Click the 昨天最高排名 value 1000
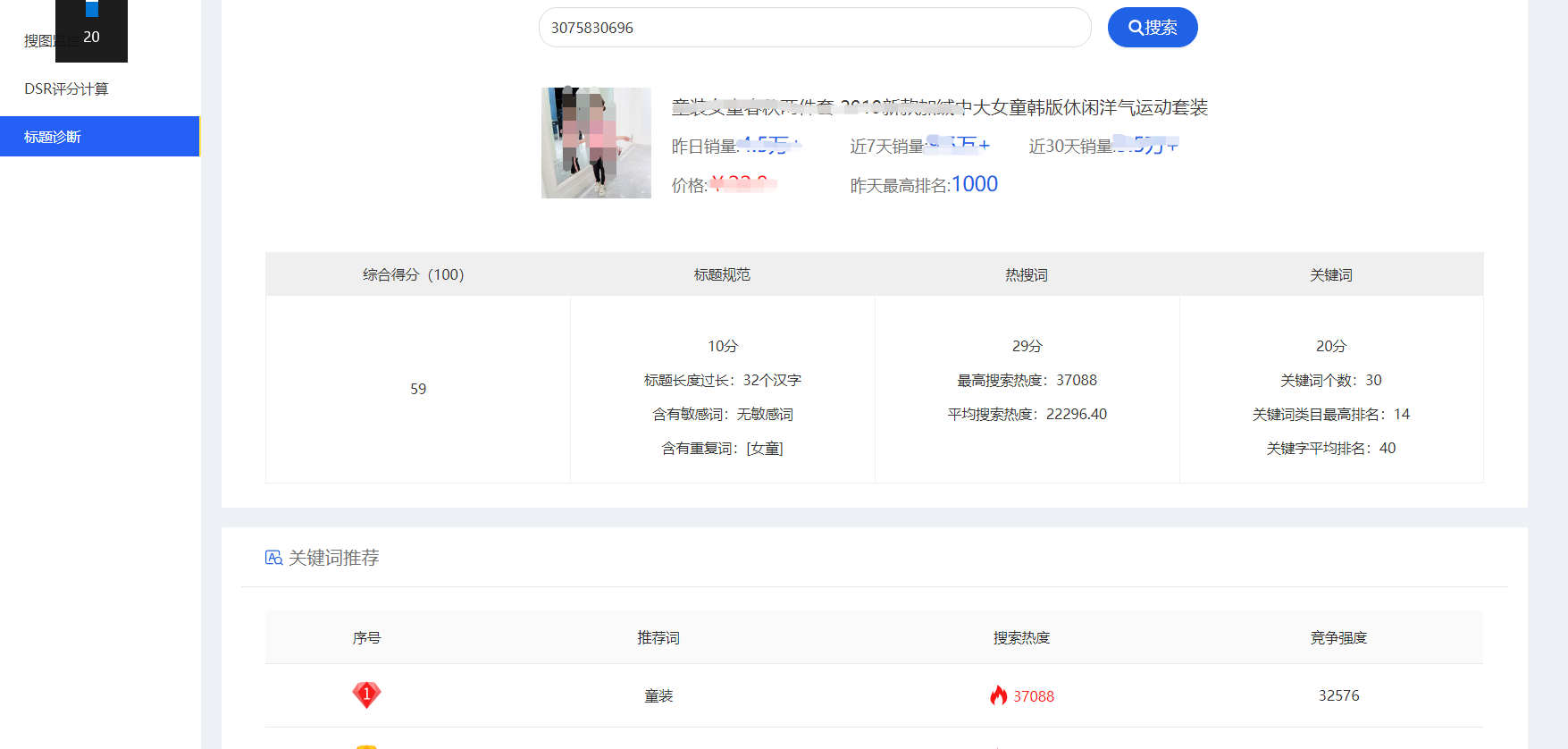Screen dimensions: 1568x749 point(975,184)
